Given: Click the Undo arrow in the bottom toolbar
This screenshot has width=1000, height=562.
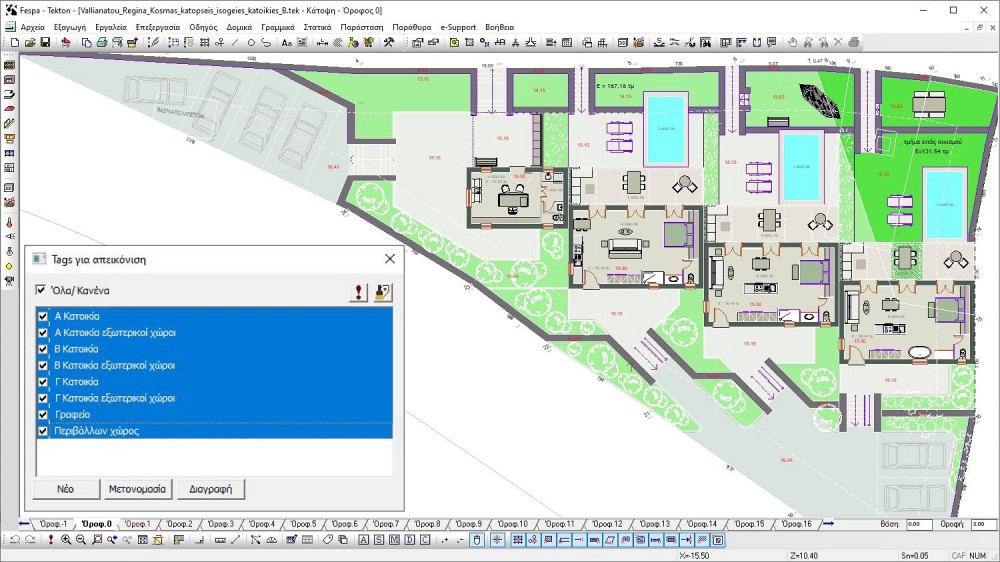Looking at the screenshot, I should [15, 540].
